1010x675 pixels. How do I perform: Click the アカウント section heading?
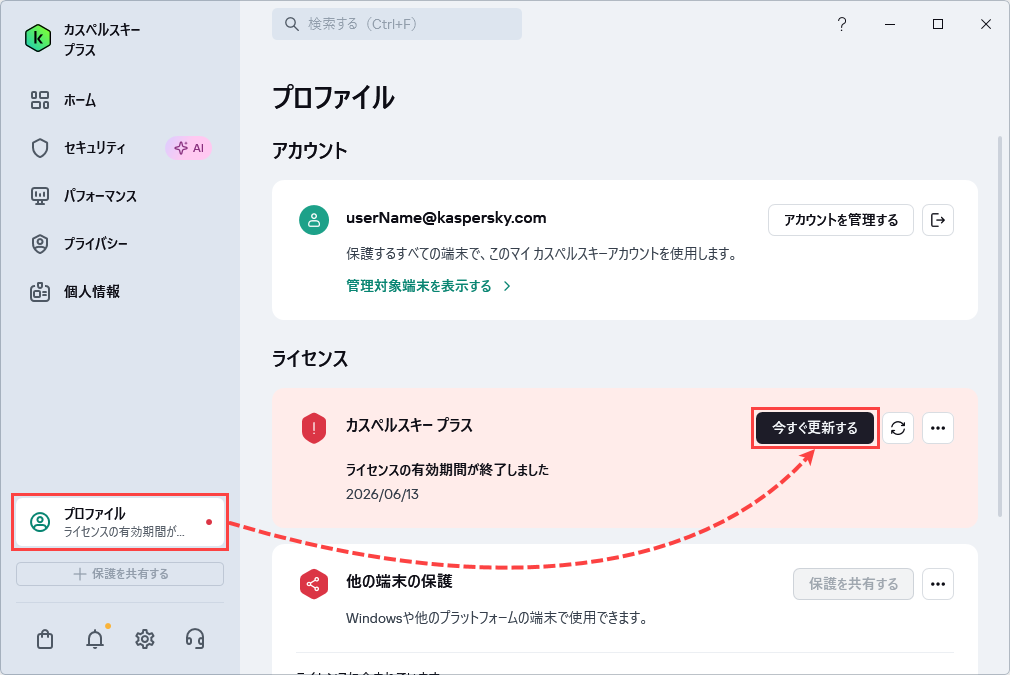[310, 151]
